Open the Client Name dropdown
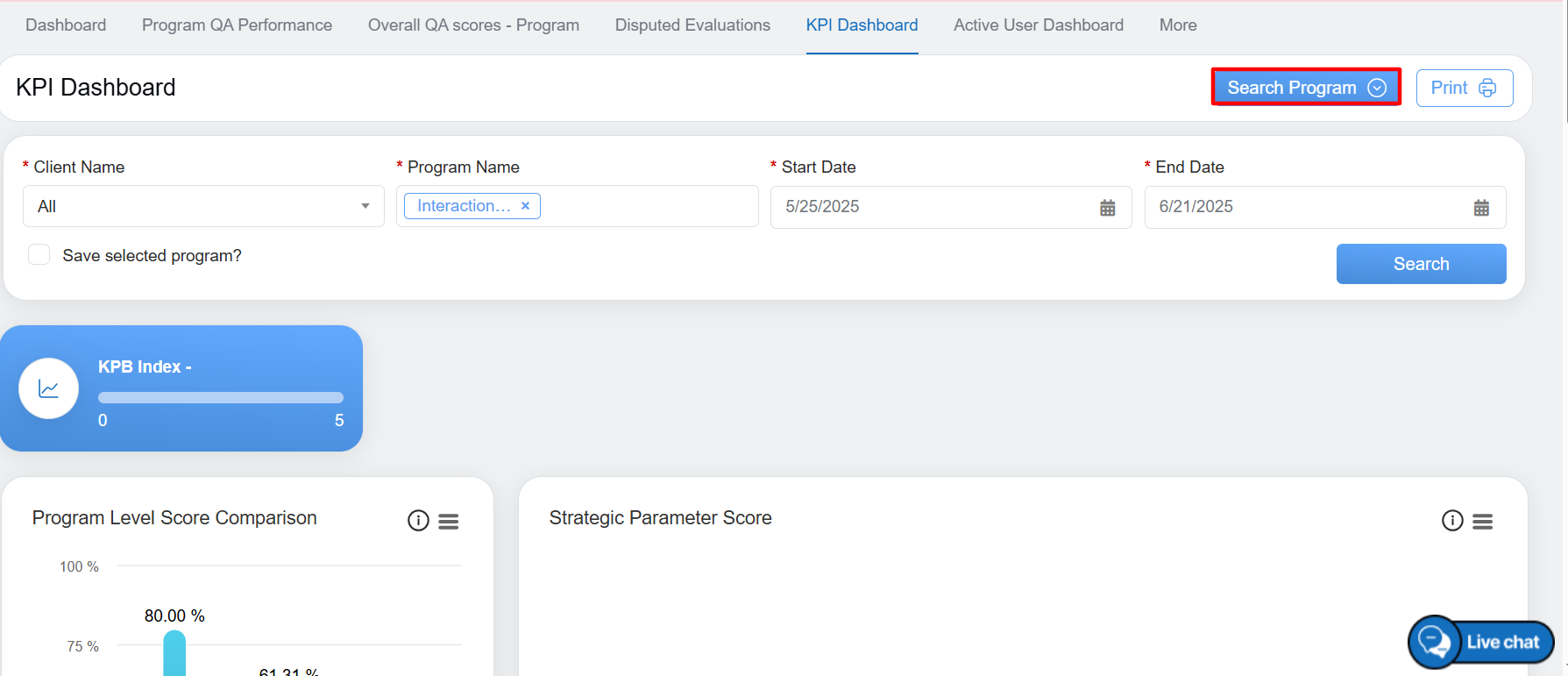Image resolution: width=1568 pixels, height=676 pixels. 203,206
